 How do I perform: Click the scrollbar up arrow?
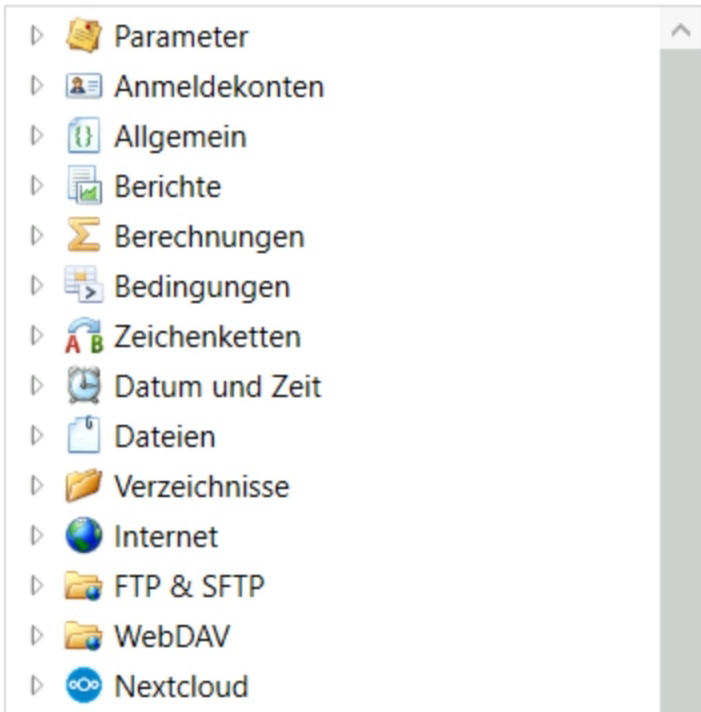681,31
